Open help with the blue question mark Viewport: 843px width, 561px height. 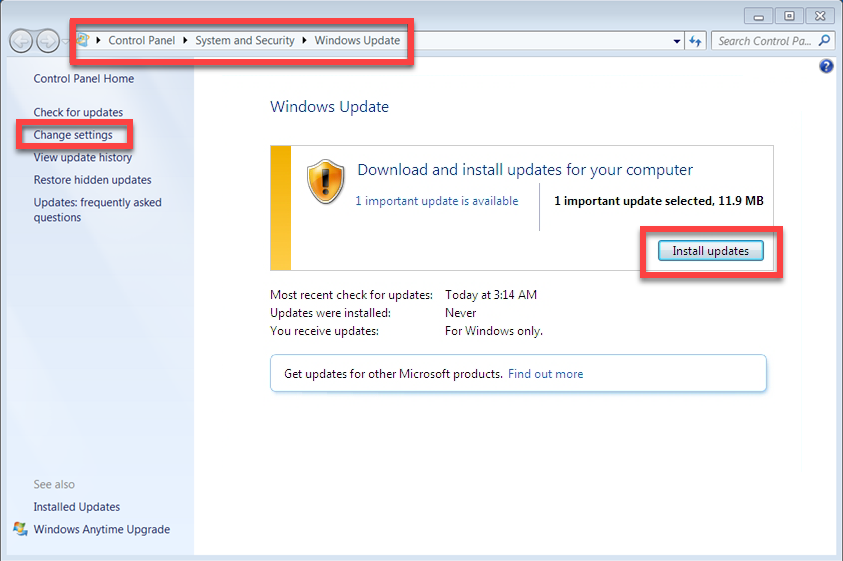(826, 66)
